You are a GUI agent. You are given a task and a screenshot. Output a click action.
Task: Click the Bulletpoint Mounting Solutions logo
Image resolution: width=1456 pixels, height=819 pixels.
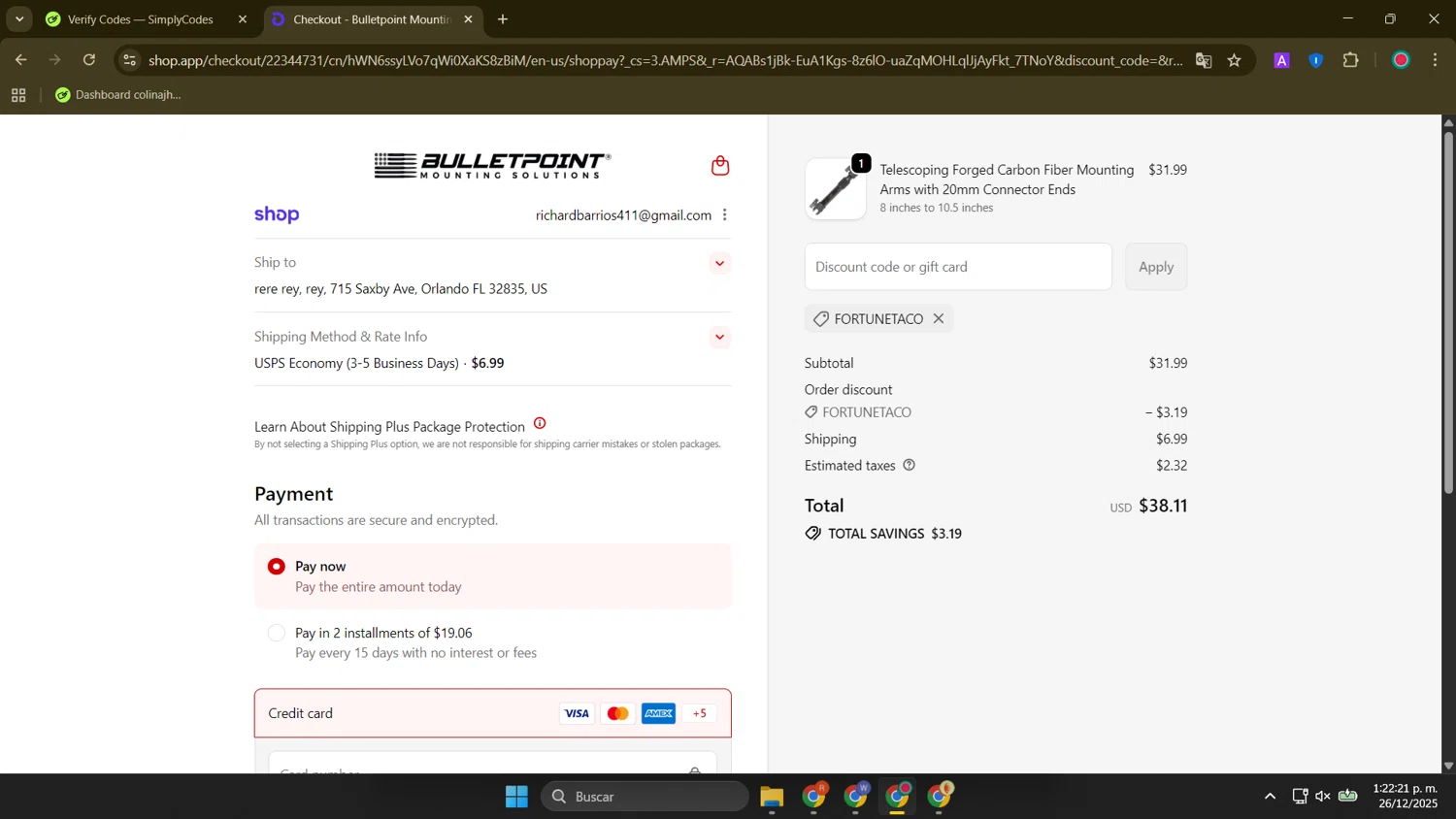[x=493, y=166]
